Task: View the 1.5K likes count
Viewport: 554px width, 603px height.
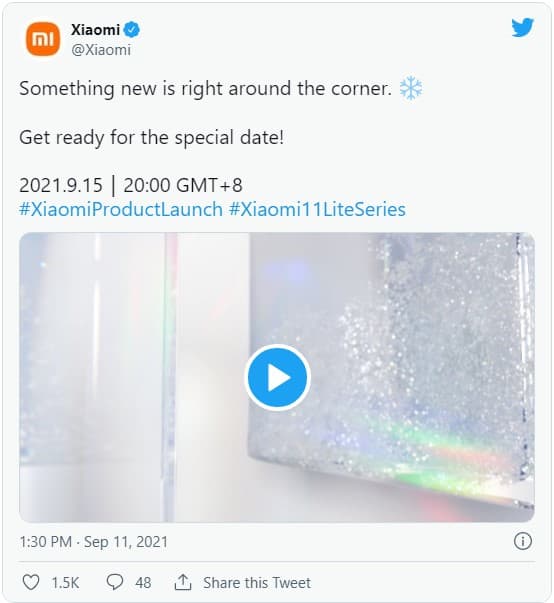Action: (x=65, y=583)
